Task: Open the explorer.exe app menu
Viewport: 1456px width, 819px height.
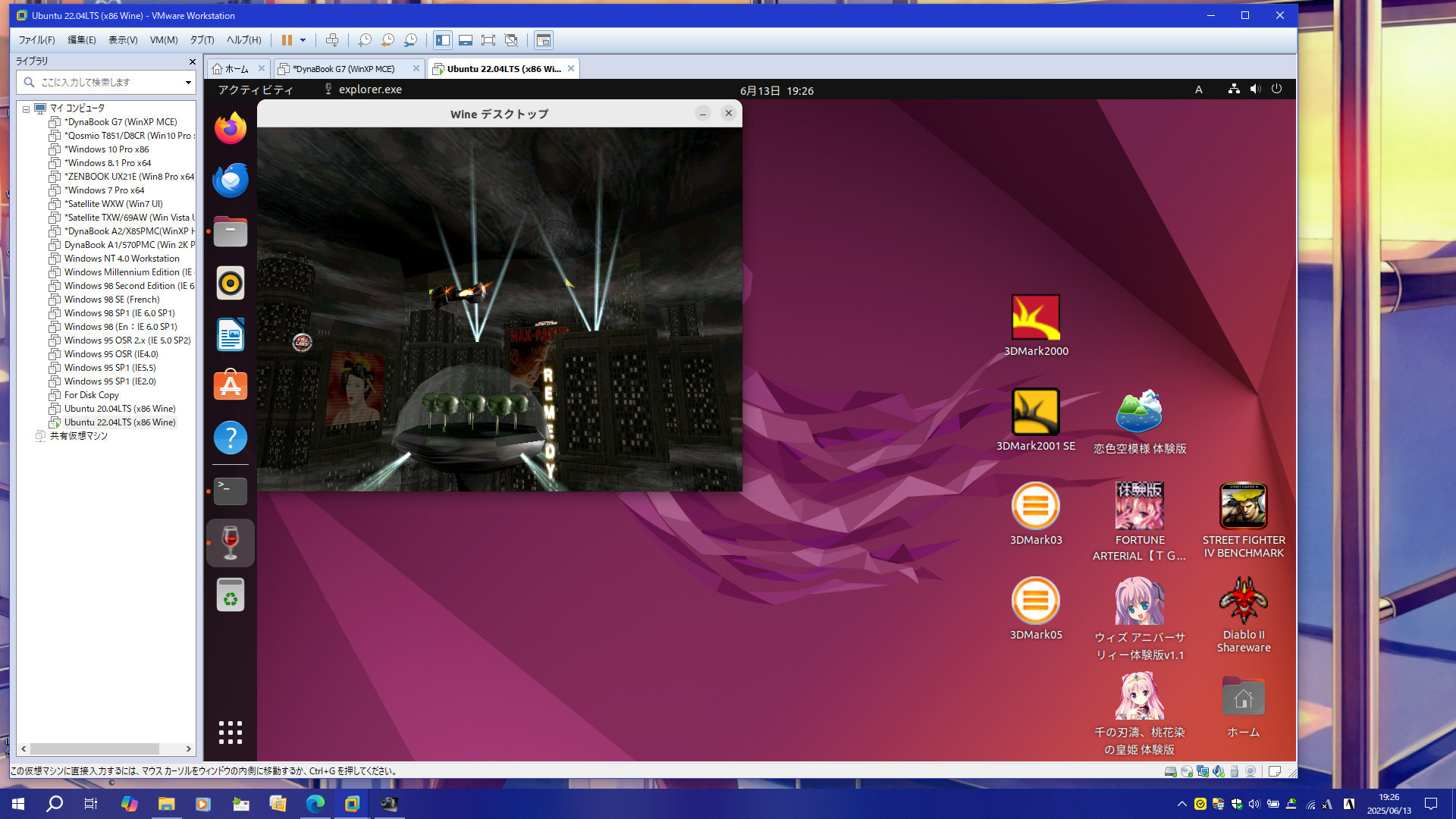Action: coord(363,89)
